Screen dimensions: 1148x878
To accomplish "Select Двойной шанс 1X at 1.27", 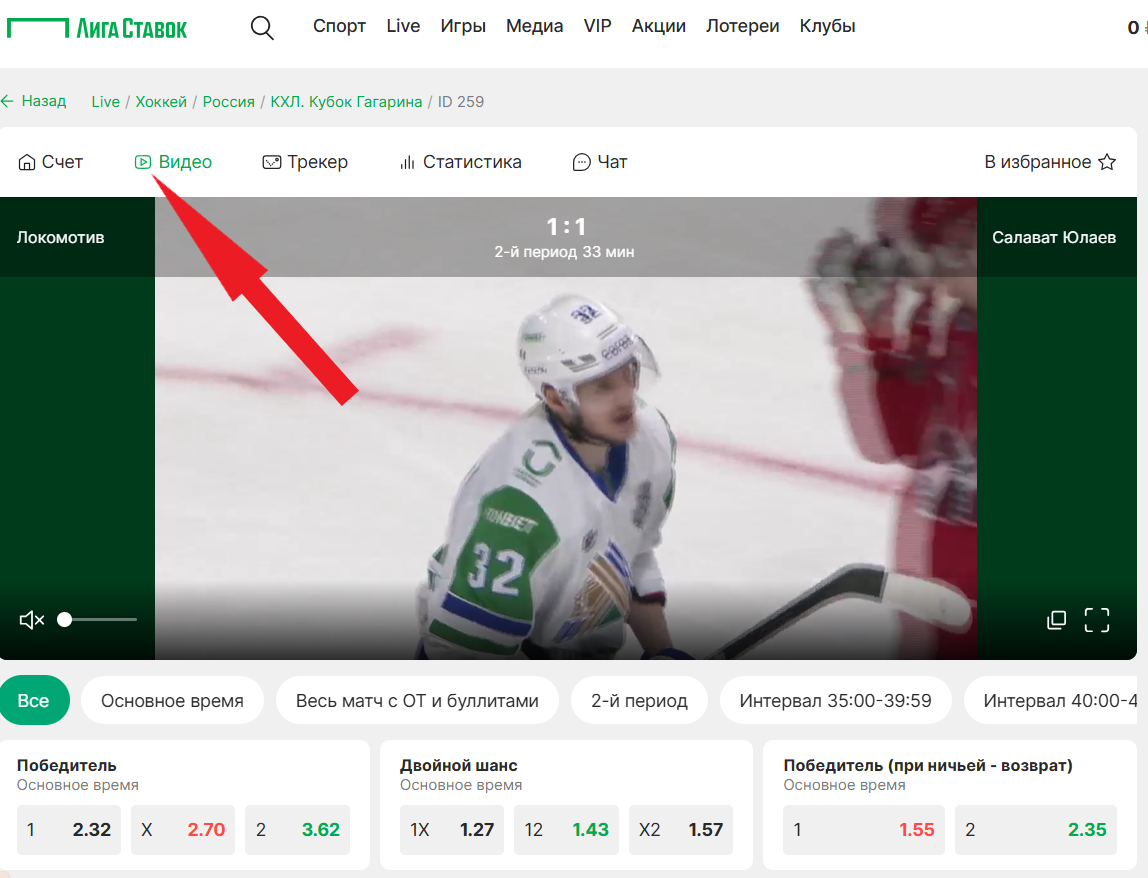I will pyautogui.click(x=452, y=830).
